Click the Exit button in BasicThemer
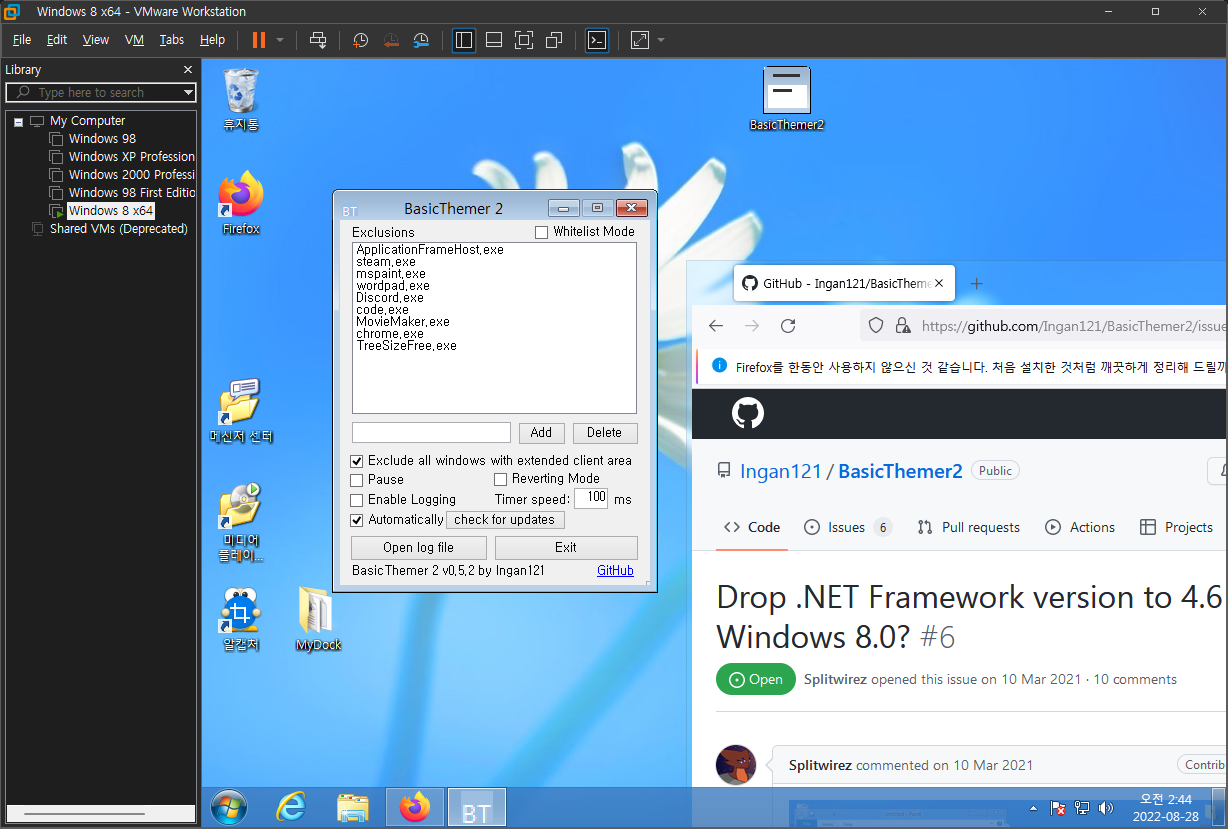Image resolution: width=1228 pixels, height=829 pixels. coord(566,547)
